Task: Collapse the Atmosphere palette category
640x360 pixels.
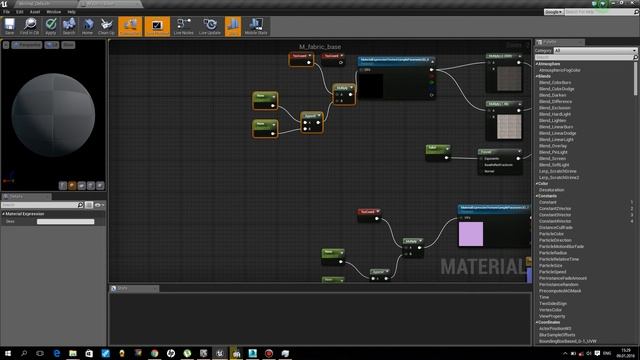Action: pyautogui.click(x=537, y=64)
